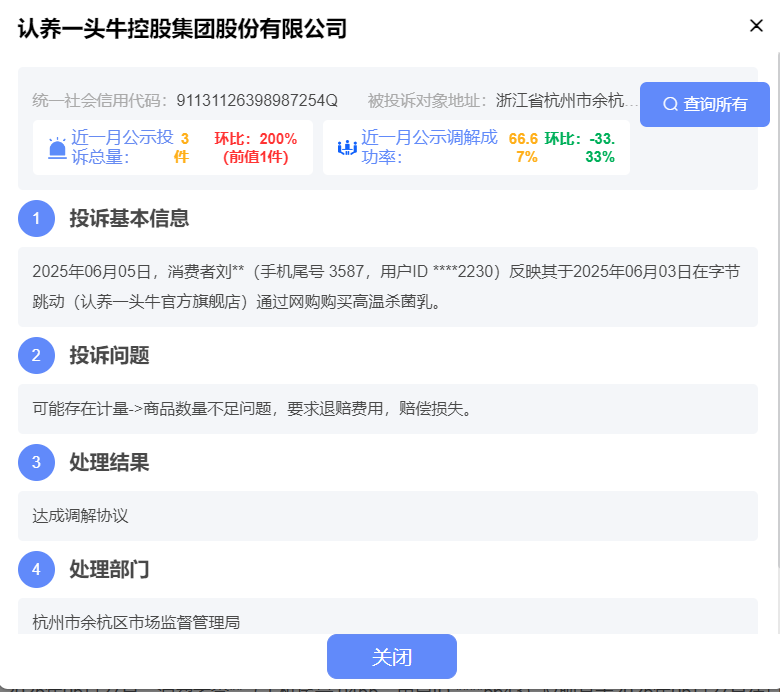This screenshot has height=692, width=780.
Task: Click the truncated address 浙江省杭州市余杭...
Action: [566, 100]
